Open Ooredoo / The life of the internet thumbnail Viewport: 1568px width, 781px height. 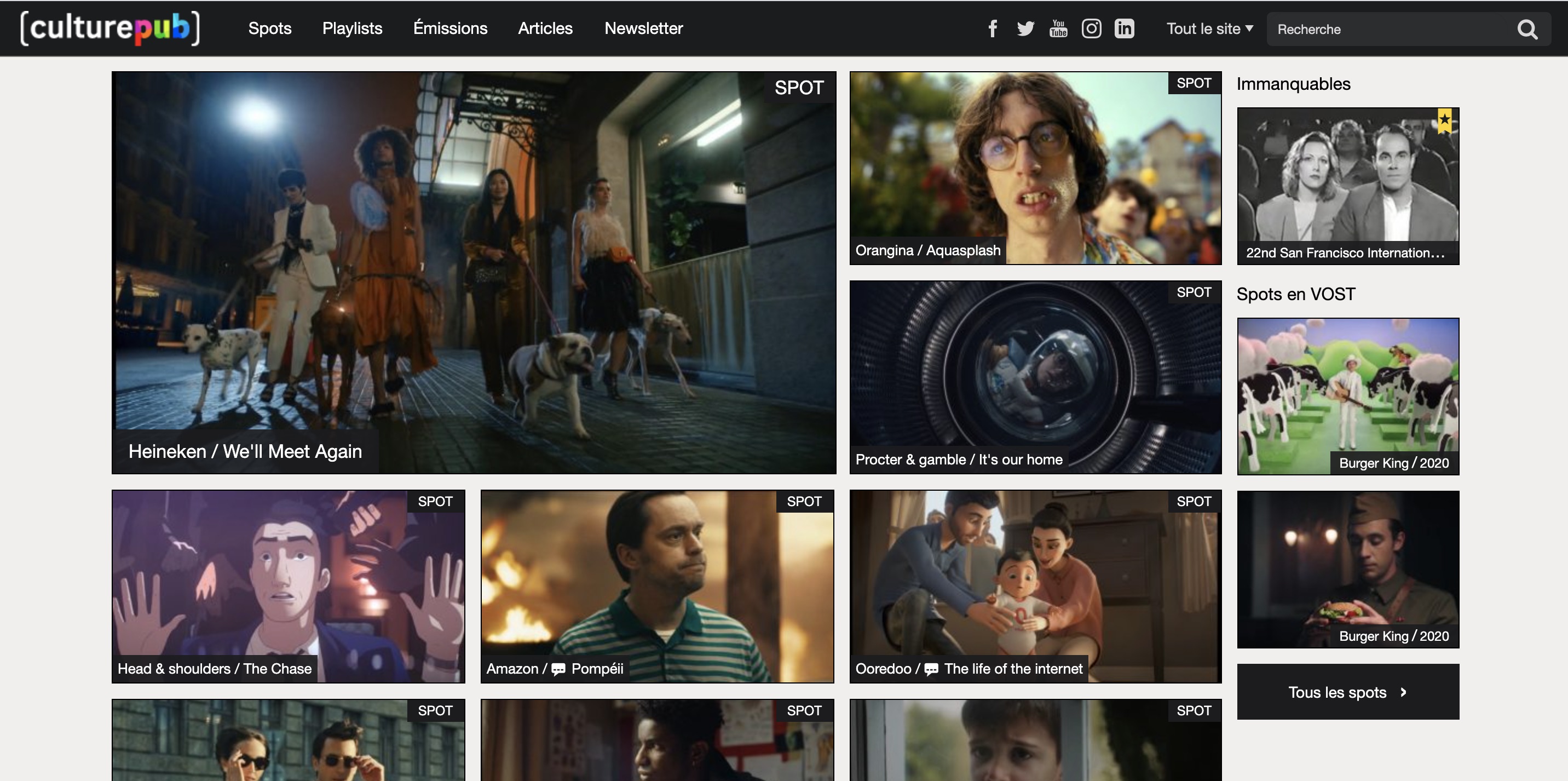point(1035,586)
